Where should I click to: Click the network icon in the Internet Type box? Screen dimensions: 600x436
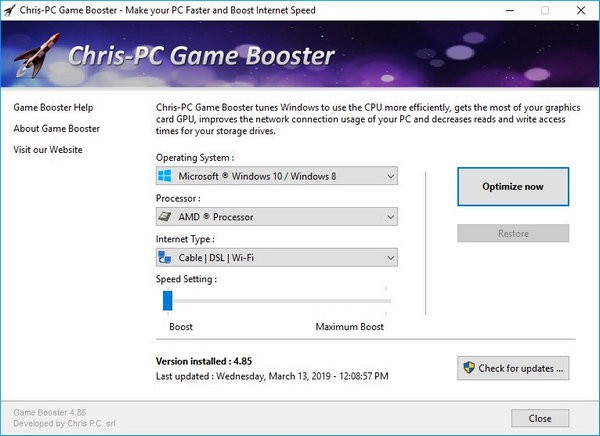[165, 258]
